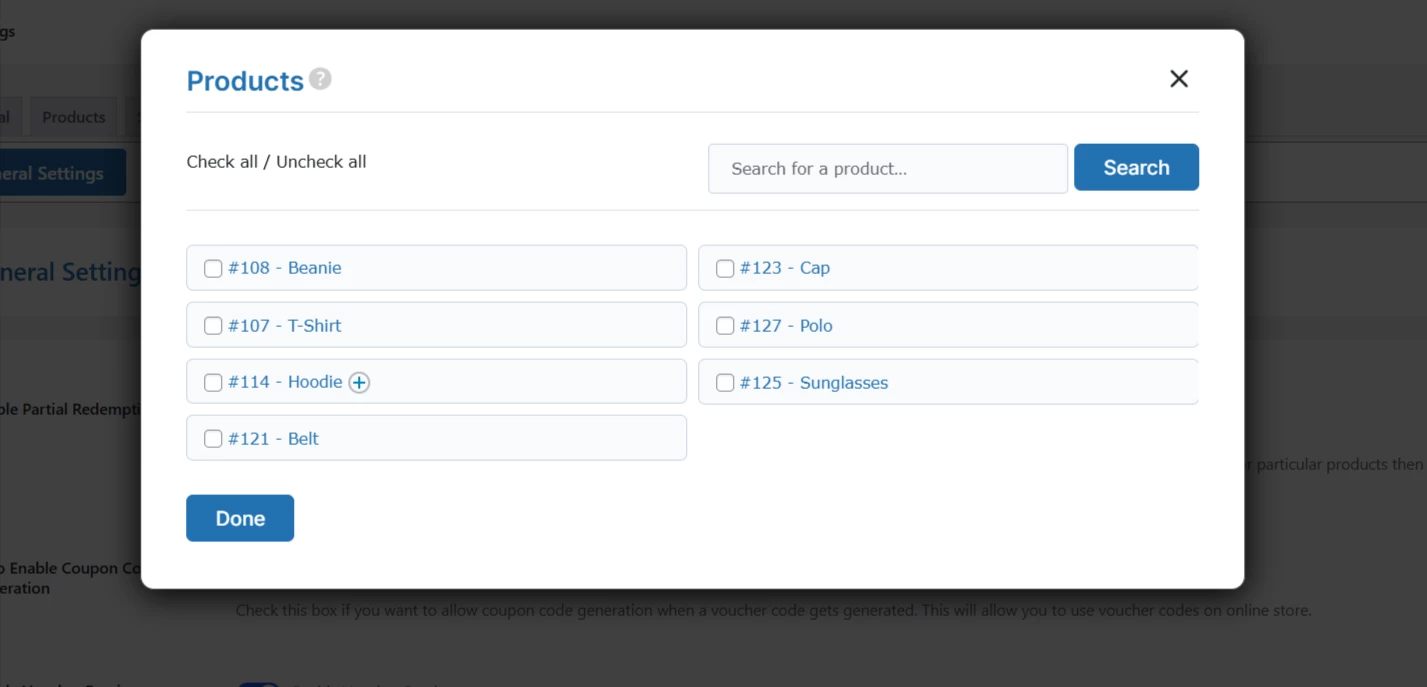1427x687 pixels.
Task: Tick the #123 Cap checkbox
Action: 725,269
